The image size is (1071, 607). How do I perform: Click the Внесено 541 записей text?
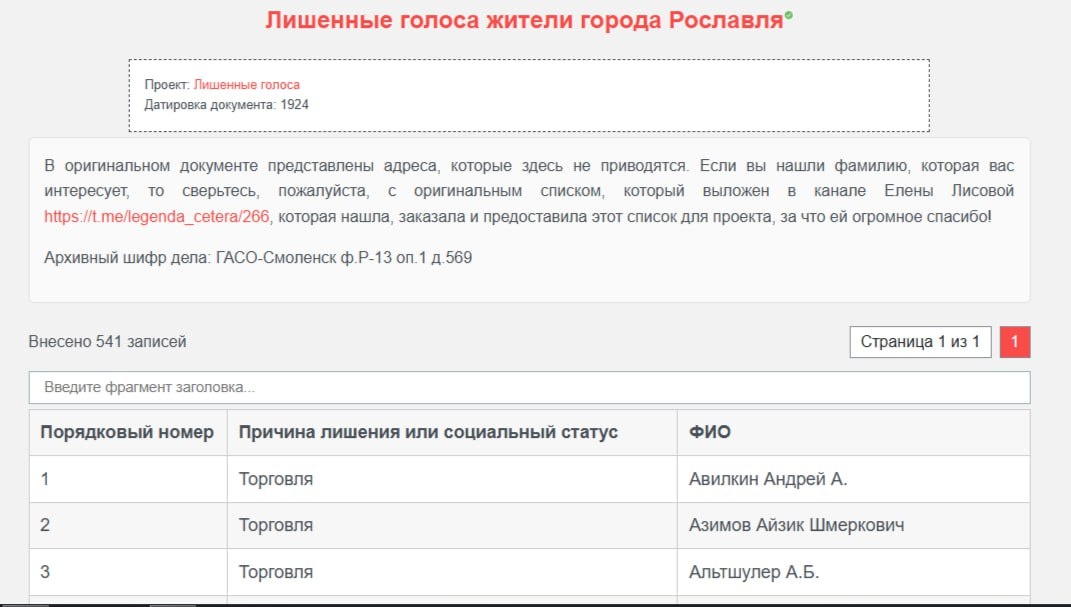point(107,341)
